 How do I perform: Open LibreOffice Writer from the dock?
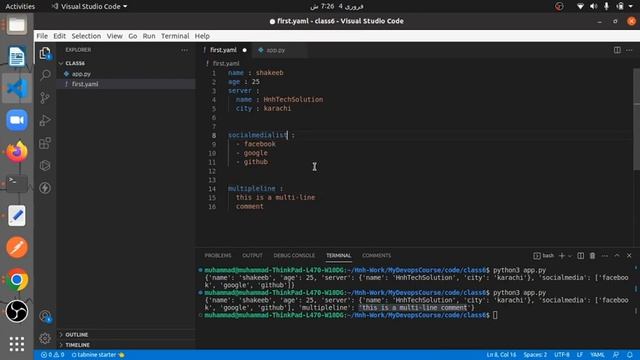click(17, 56)
